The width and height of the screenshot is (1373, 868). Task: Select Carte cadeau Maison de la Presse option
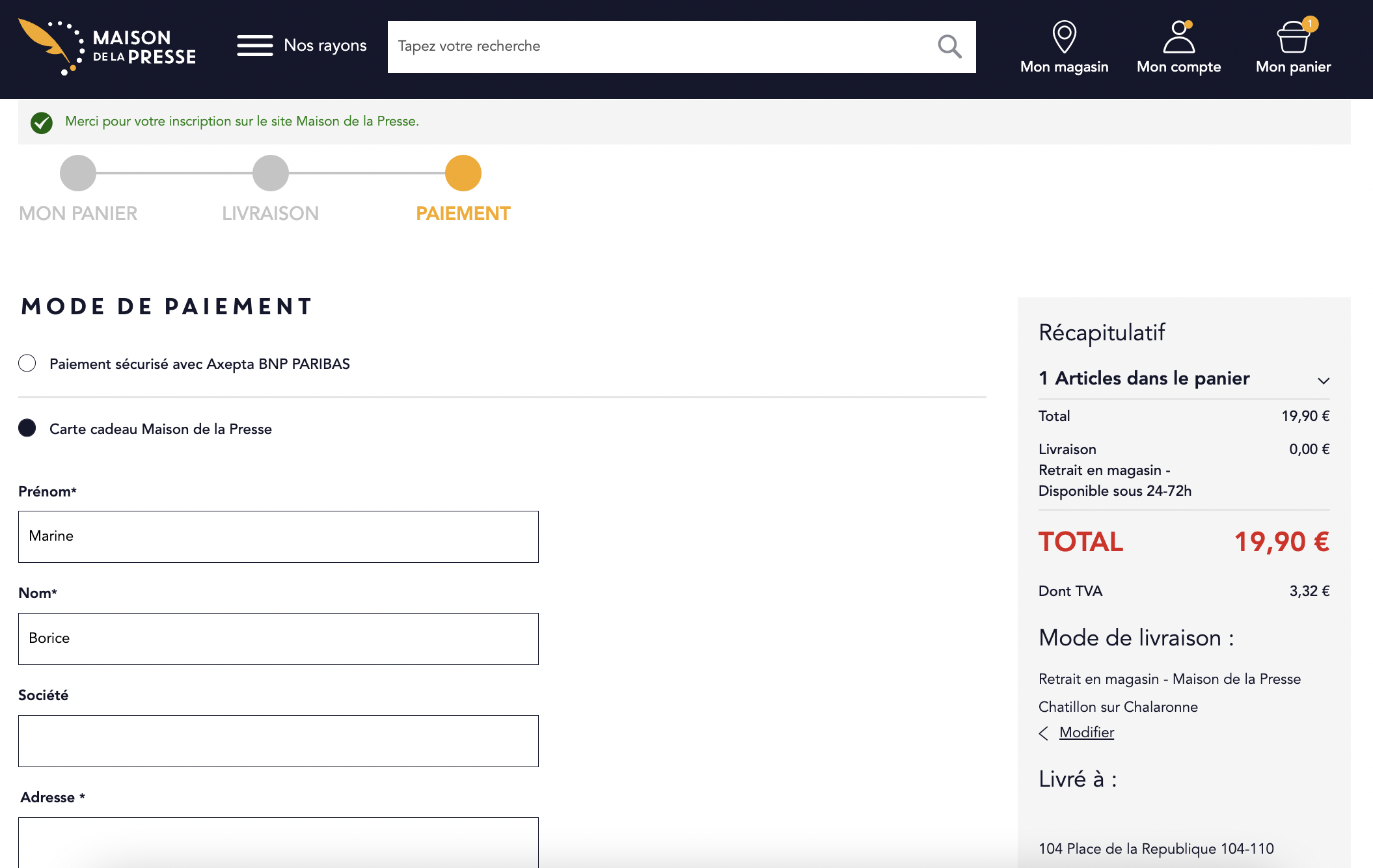27,428
